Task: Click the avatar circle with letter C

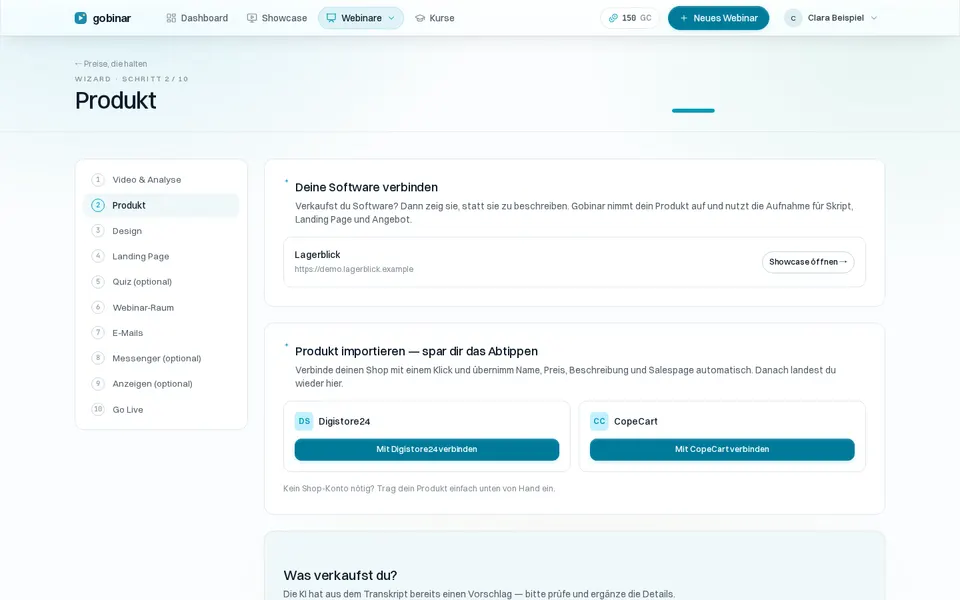Action: 793,18
